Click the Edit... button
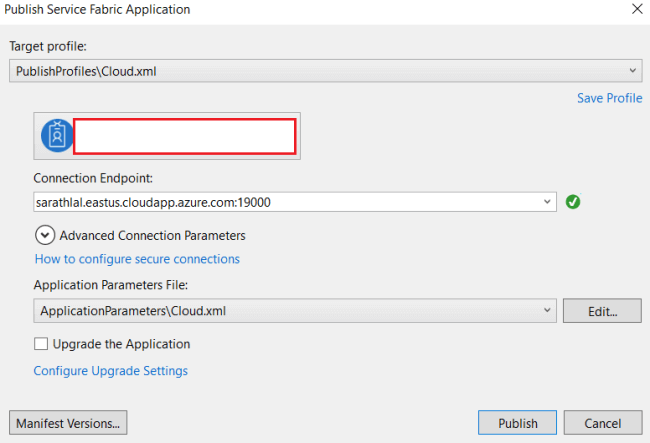650x443 pixels. (602, 311)
